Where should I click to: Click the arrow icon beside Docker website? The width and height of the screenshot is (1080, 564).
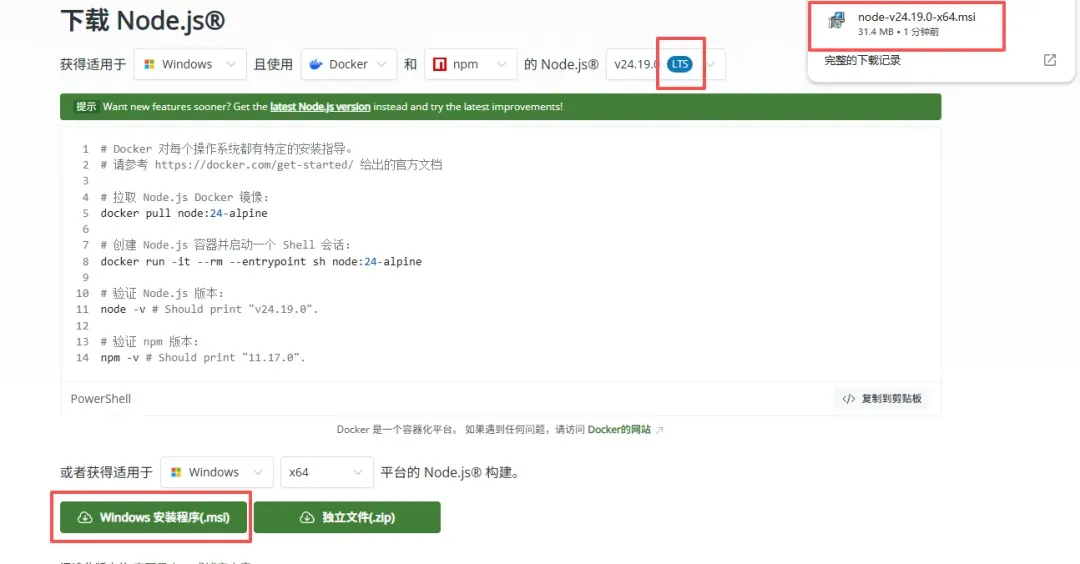(660, 430)
